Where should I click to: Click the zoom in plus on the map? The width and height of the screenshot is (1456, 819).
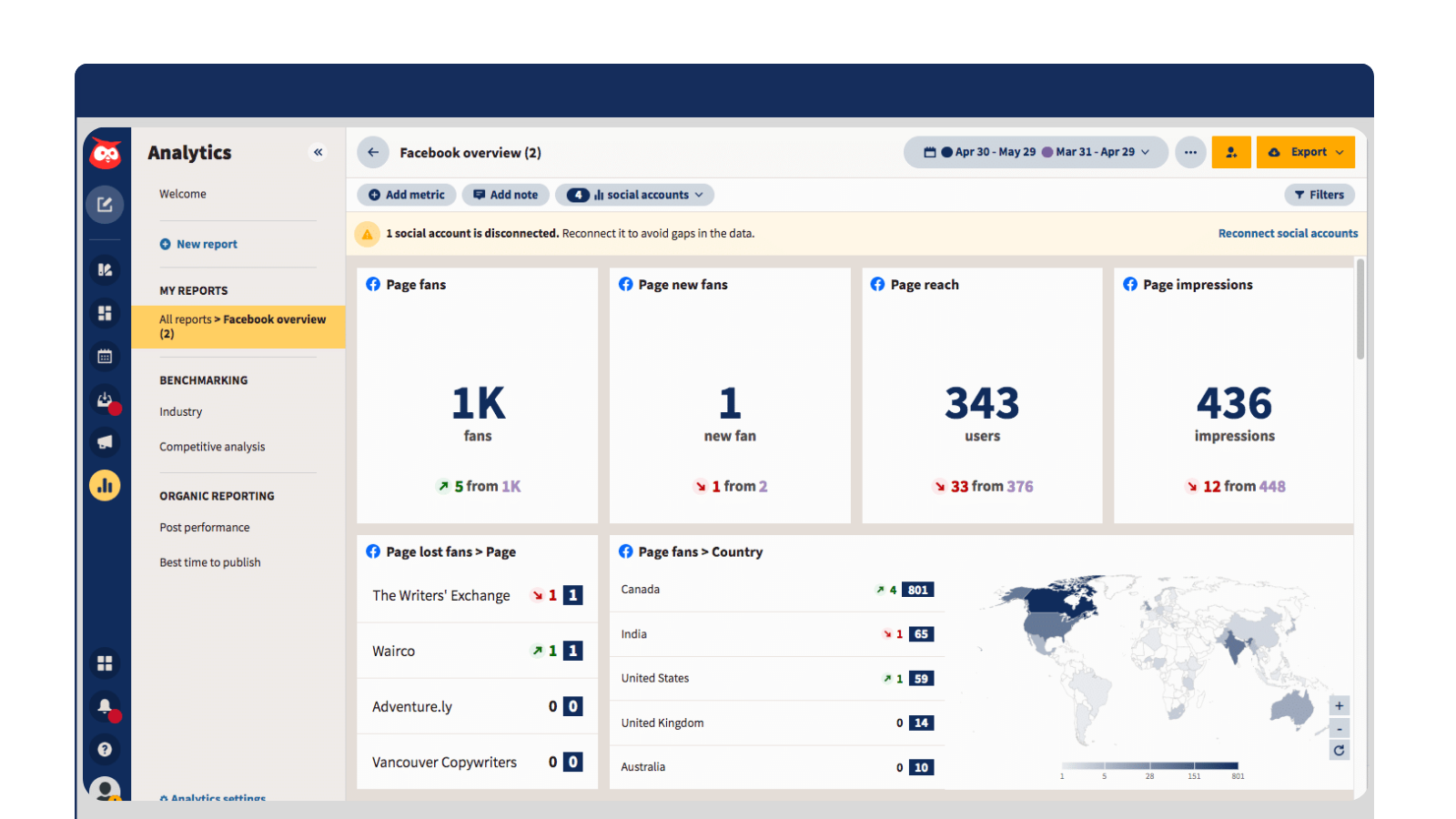[x=1339, y=705]
